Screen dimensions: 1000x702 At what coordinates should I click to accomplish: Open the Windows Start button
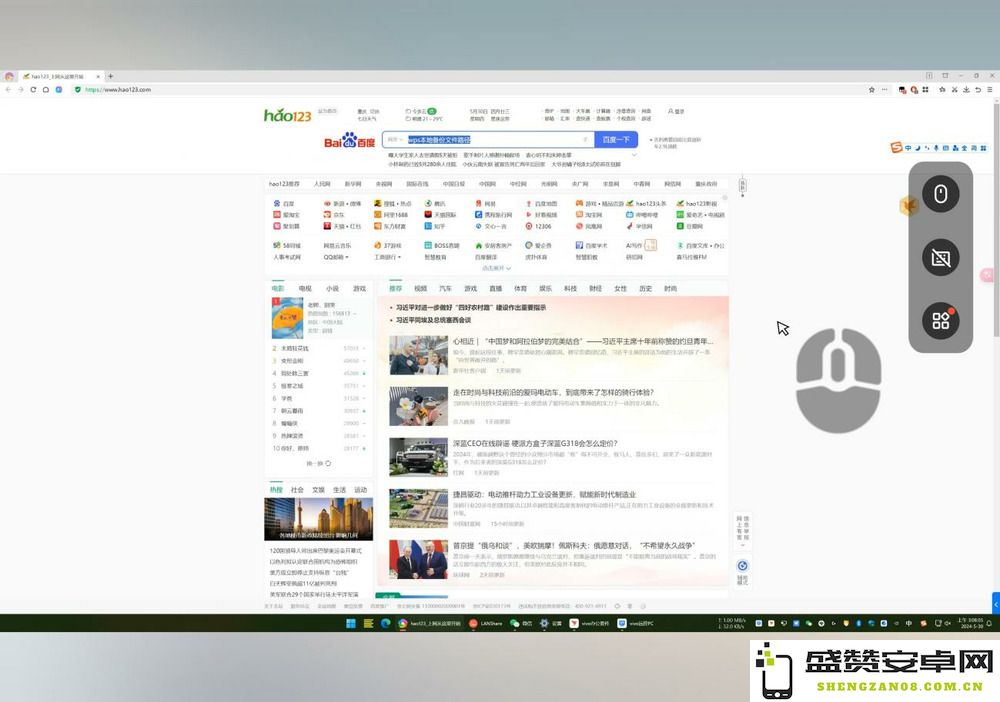(351, 624)
